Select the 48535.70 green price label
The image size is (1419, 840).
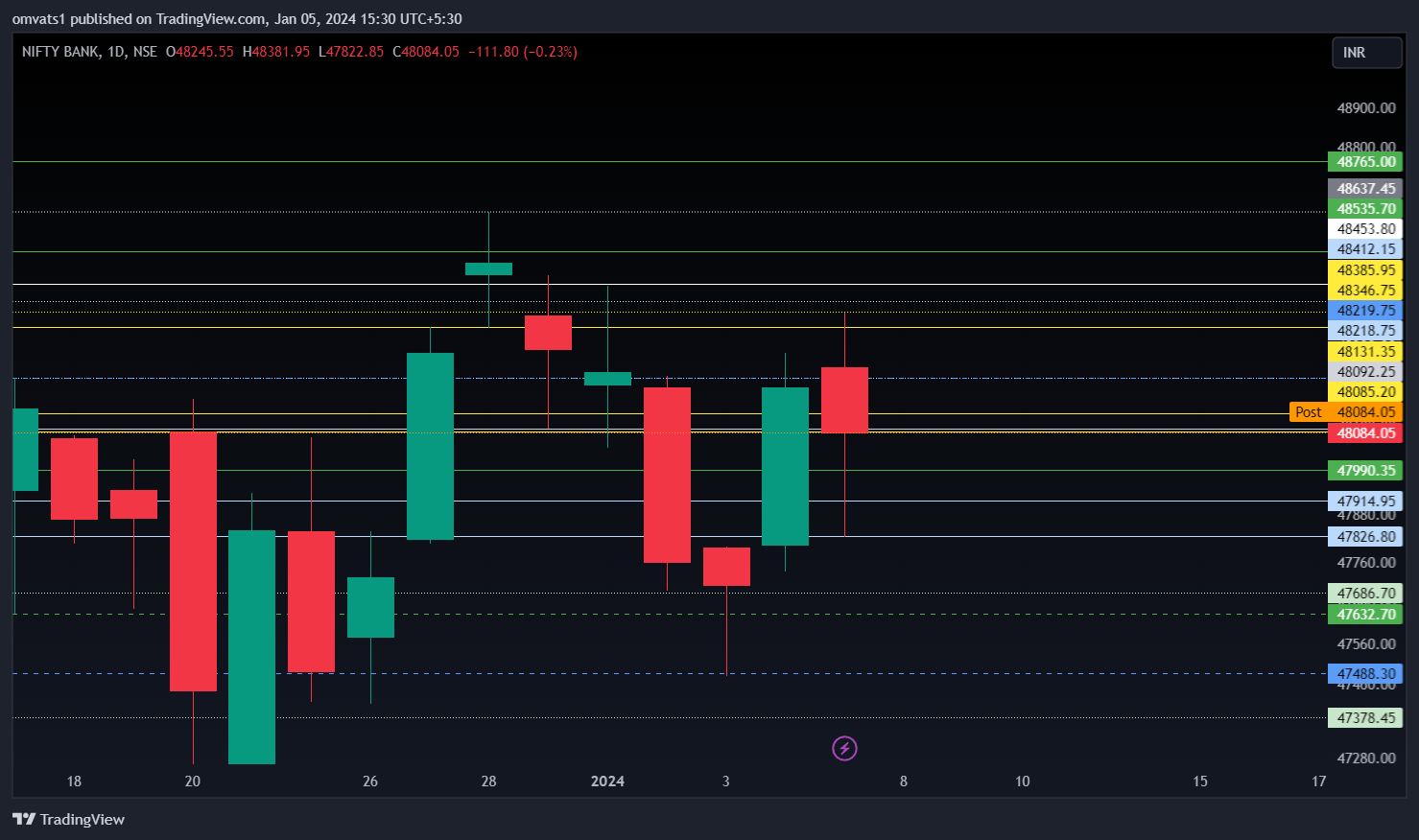[1365, 209]
